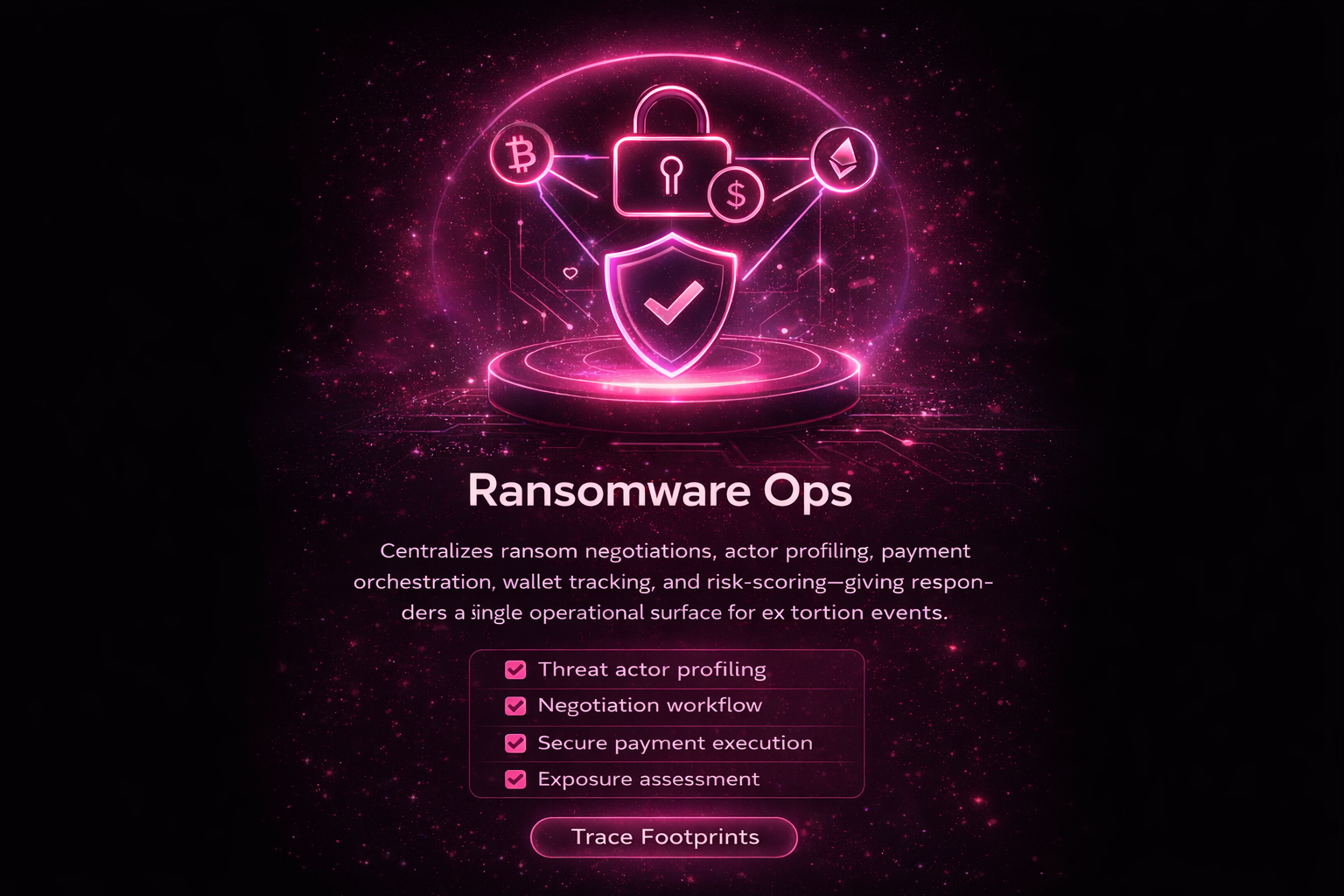Viewport: 1344px width, 896px height.
Task: Select the Secure payment execution label
Action: point(675,743)
